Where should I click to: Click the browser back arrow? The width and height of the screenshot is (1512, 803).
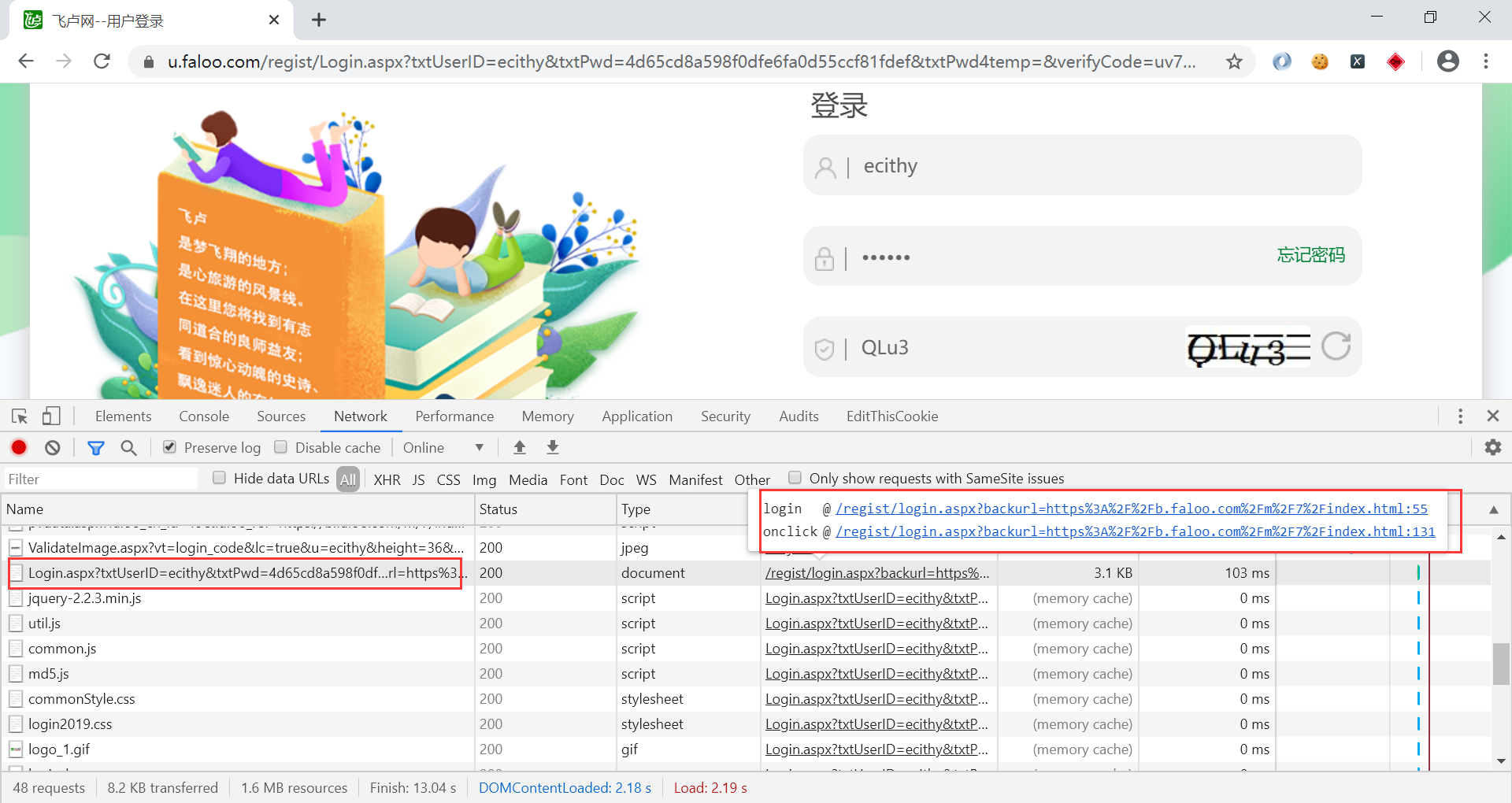click(26, 61)
